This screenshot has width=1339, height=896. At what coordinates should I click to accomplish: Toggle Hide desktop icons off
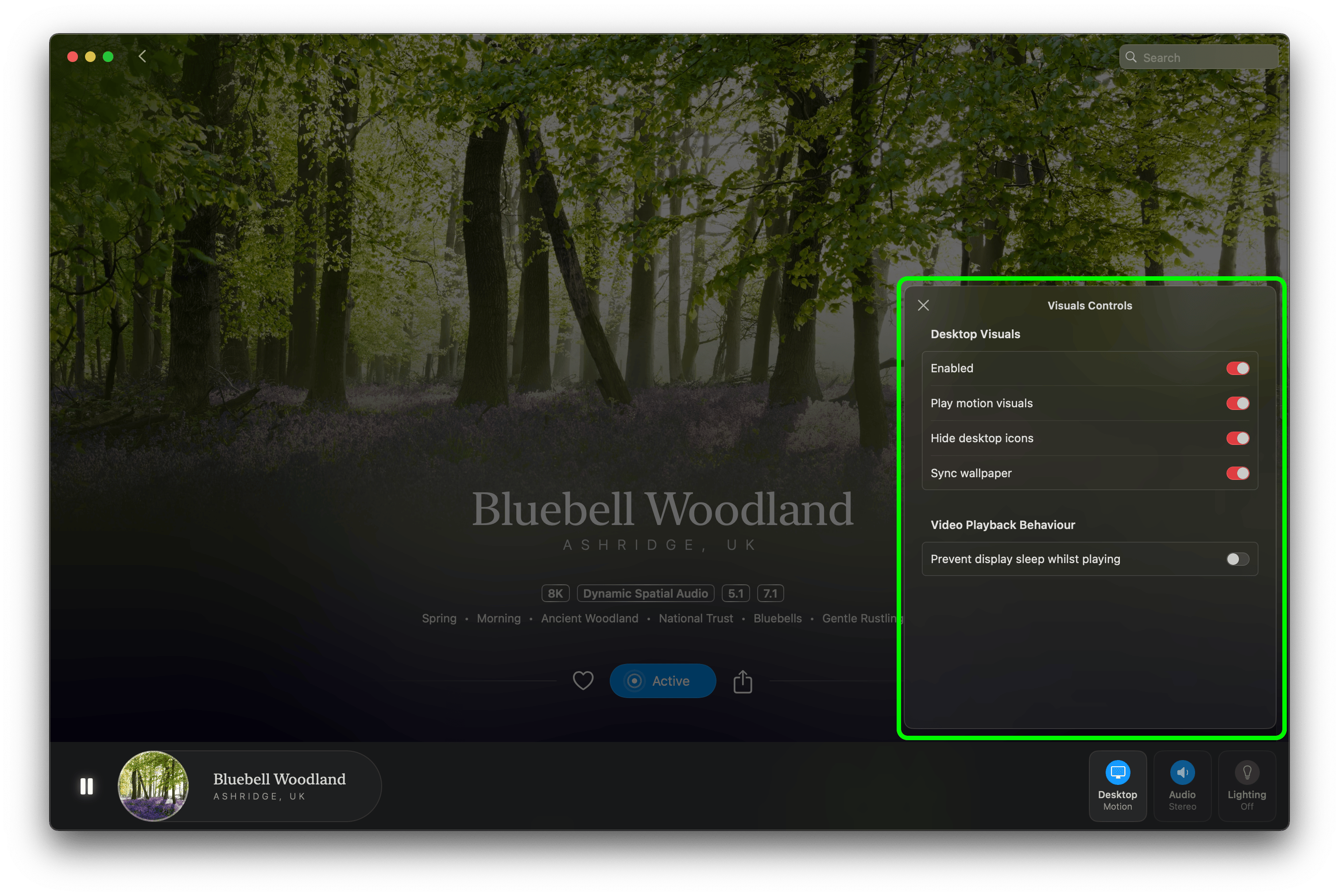1237,438
